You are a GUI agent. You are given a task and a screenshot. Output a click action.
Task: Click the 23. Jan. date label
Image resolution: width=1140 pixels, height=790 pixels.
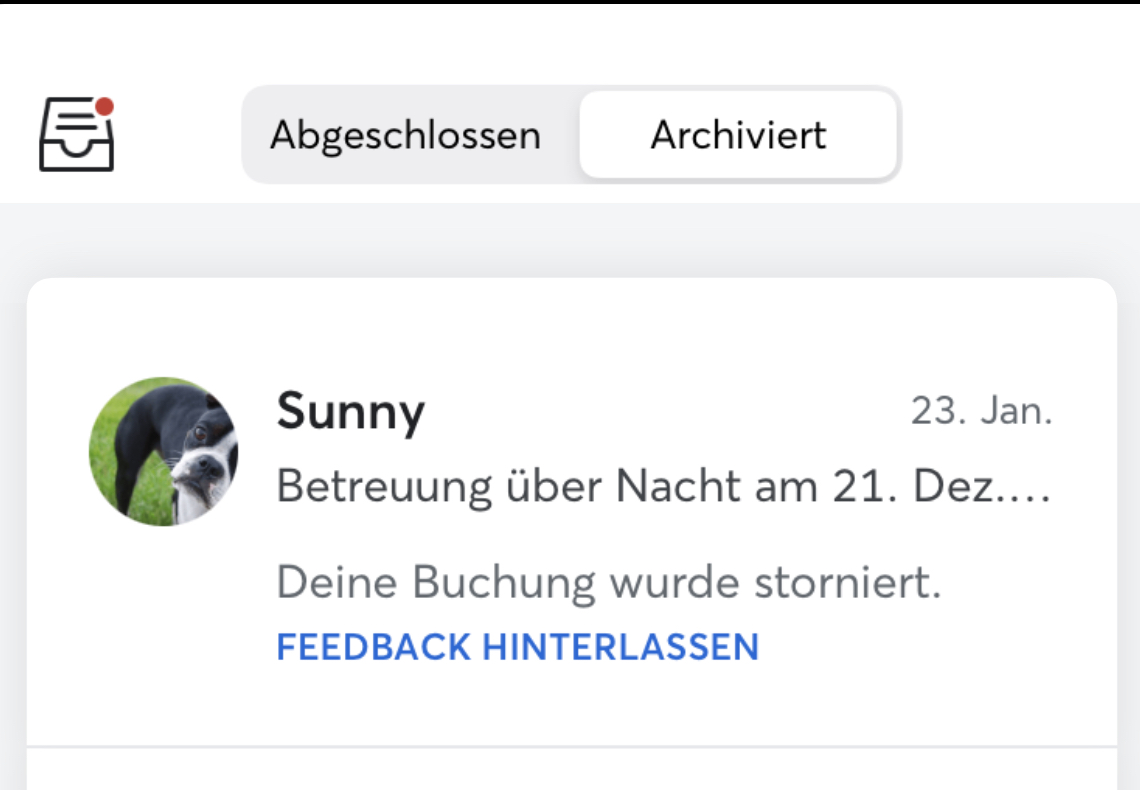(981, 412)
